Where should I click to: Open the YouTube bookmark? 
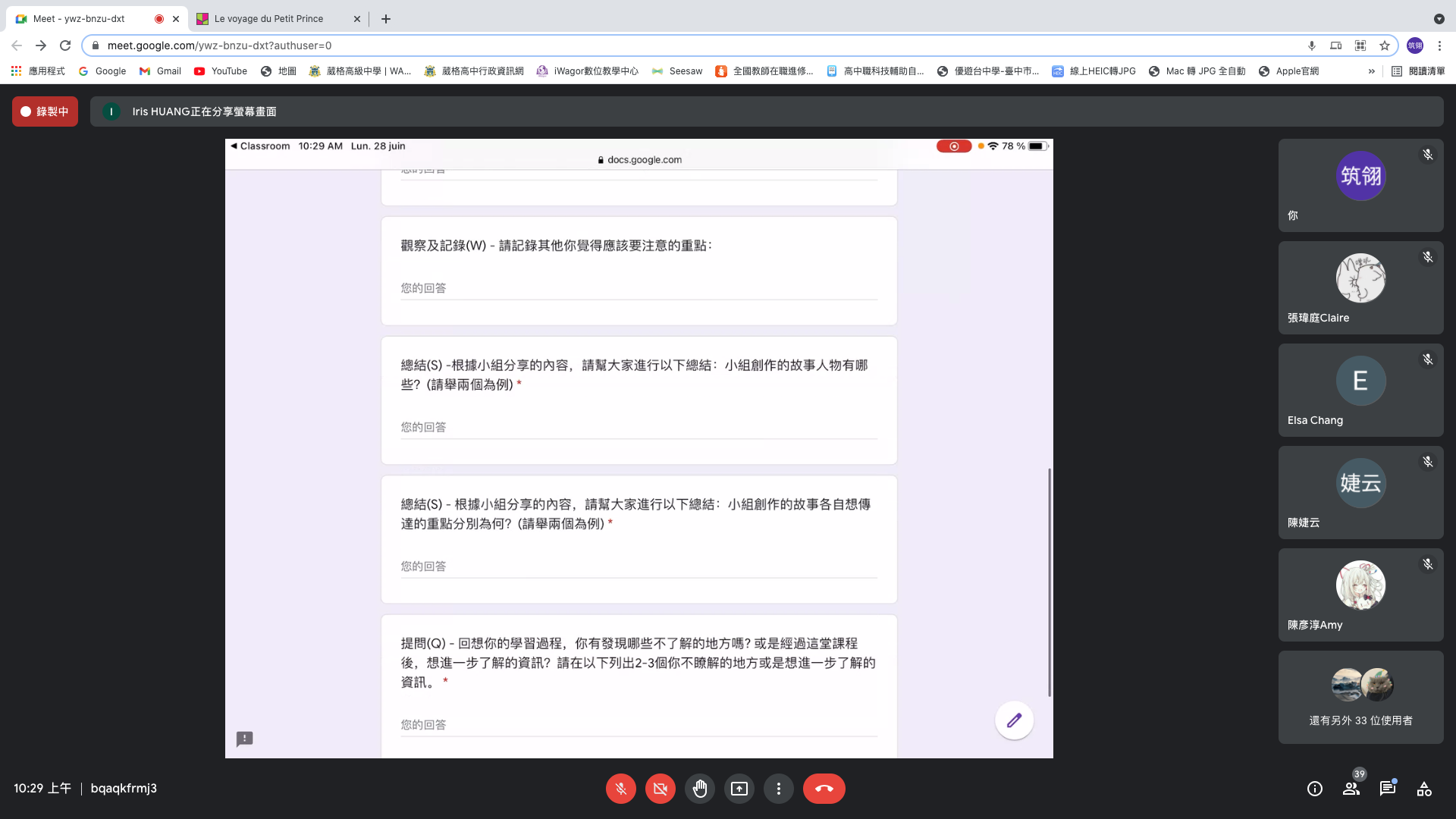[221, 71]
